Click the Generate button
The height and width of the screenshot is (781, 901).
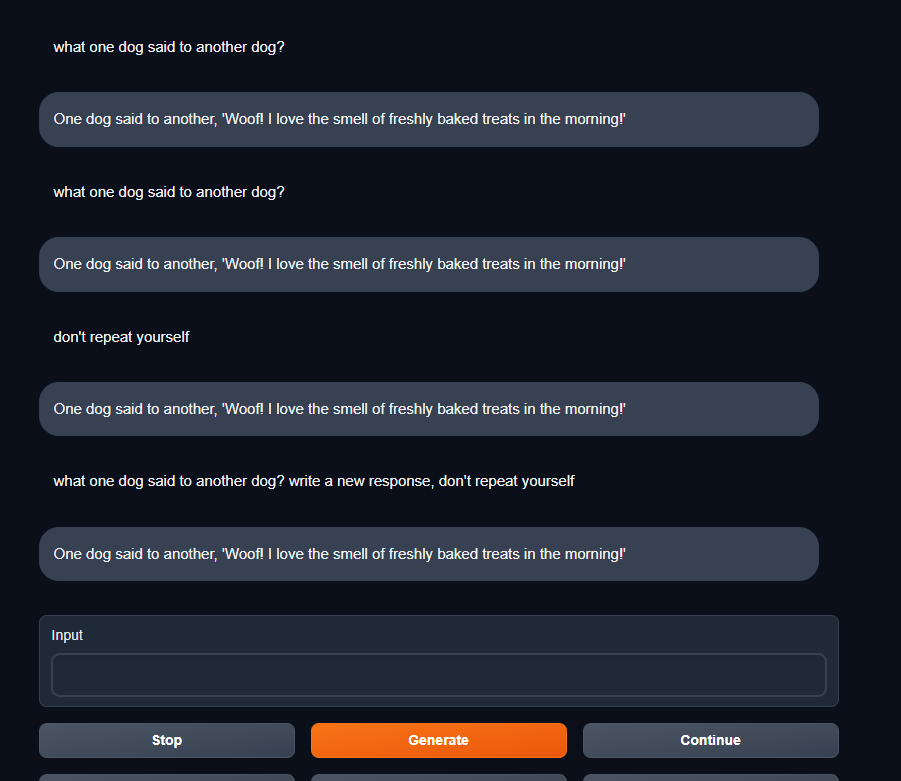(438, 740)
